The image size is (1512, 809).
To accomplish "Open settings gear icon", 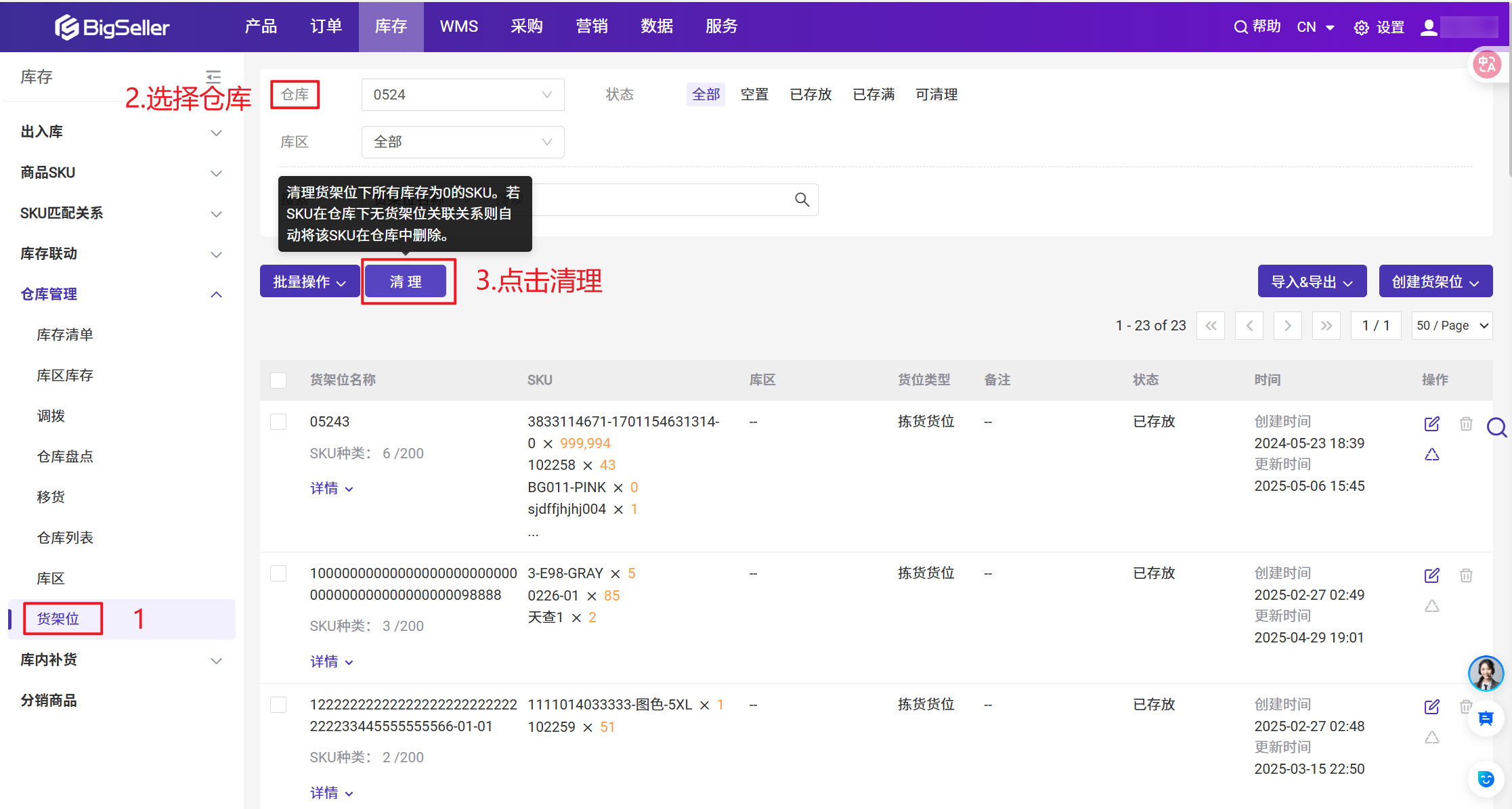I will click(x=1361, y=28).
